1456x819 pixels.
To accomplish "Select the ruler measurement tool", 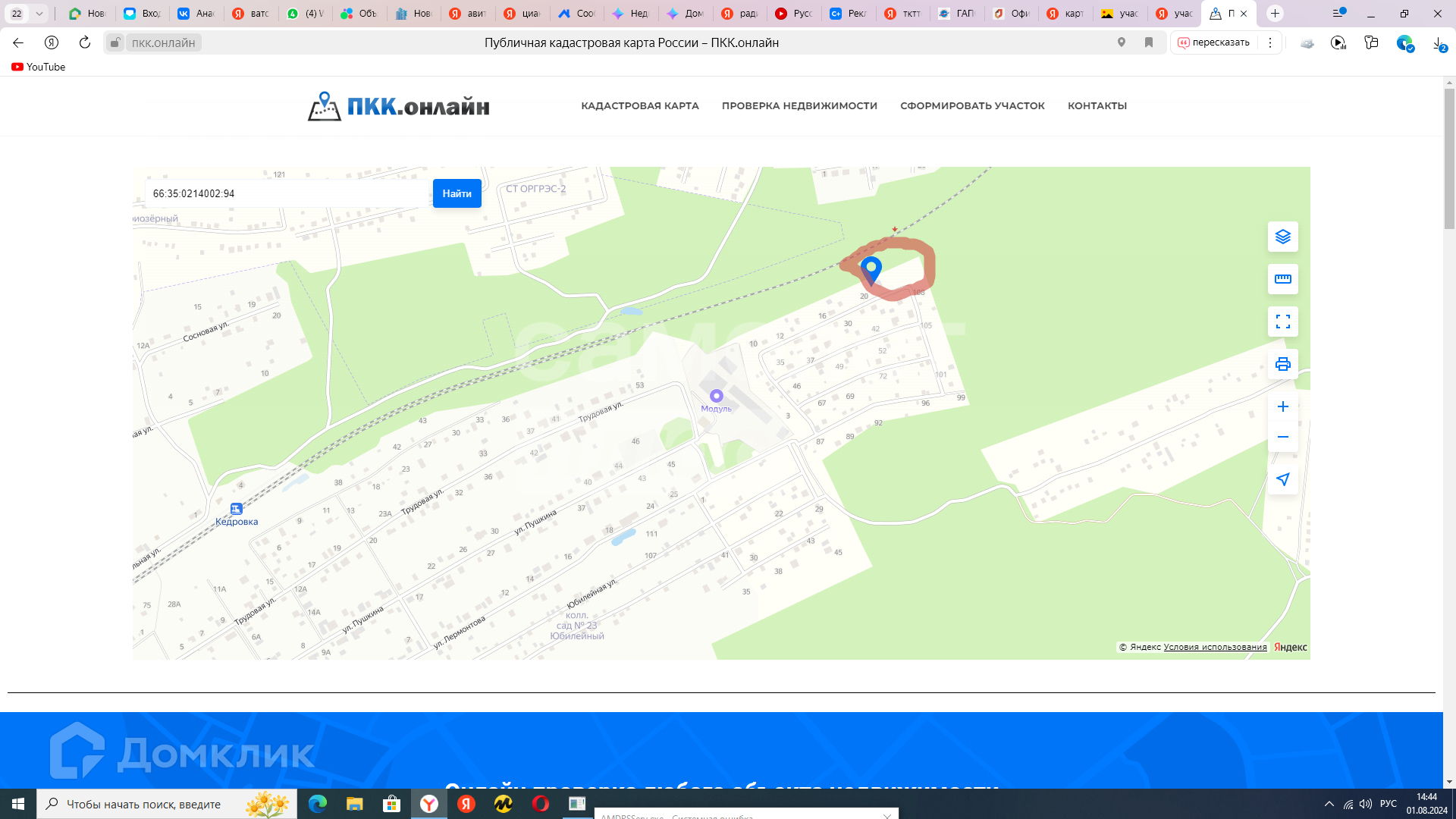I will click(x=1282, y=279).
